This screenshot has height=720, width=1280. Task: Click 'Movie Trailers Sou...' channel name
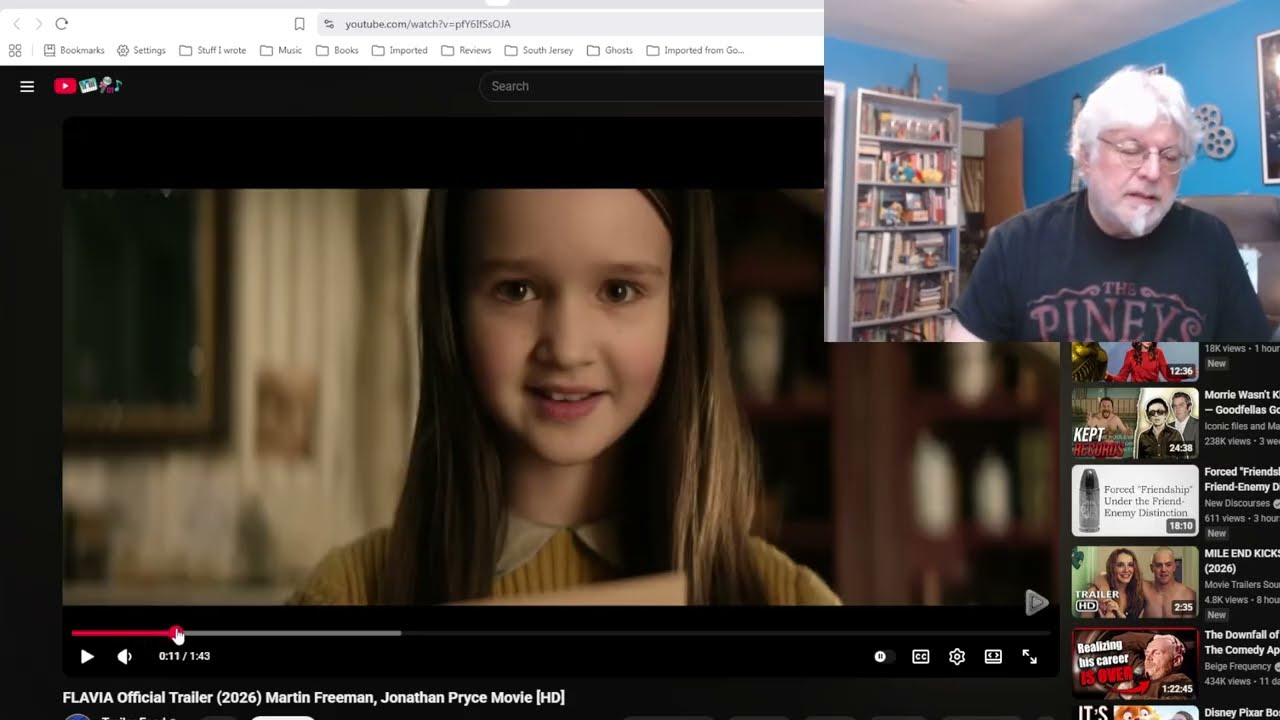tap(1242, 585)
